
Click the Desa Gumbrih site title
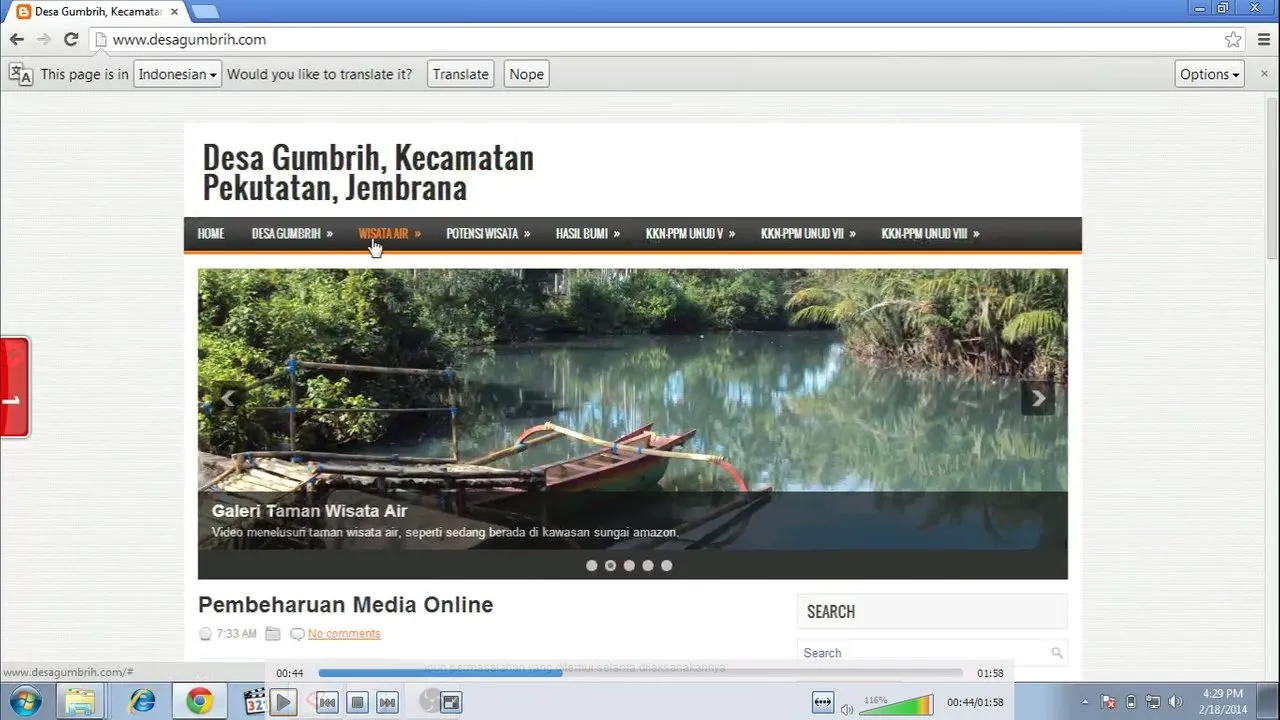pyautogui.click(x=368, y=172)
